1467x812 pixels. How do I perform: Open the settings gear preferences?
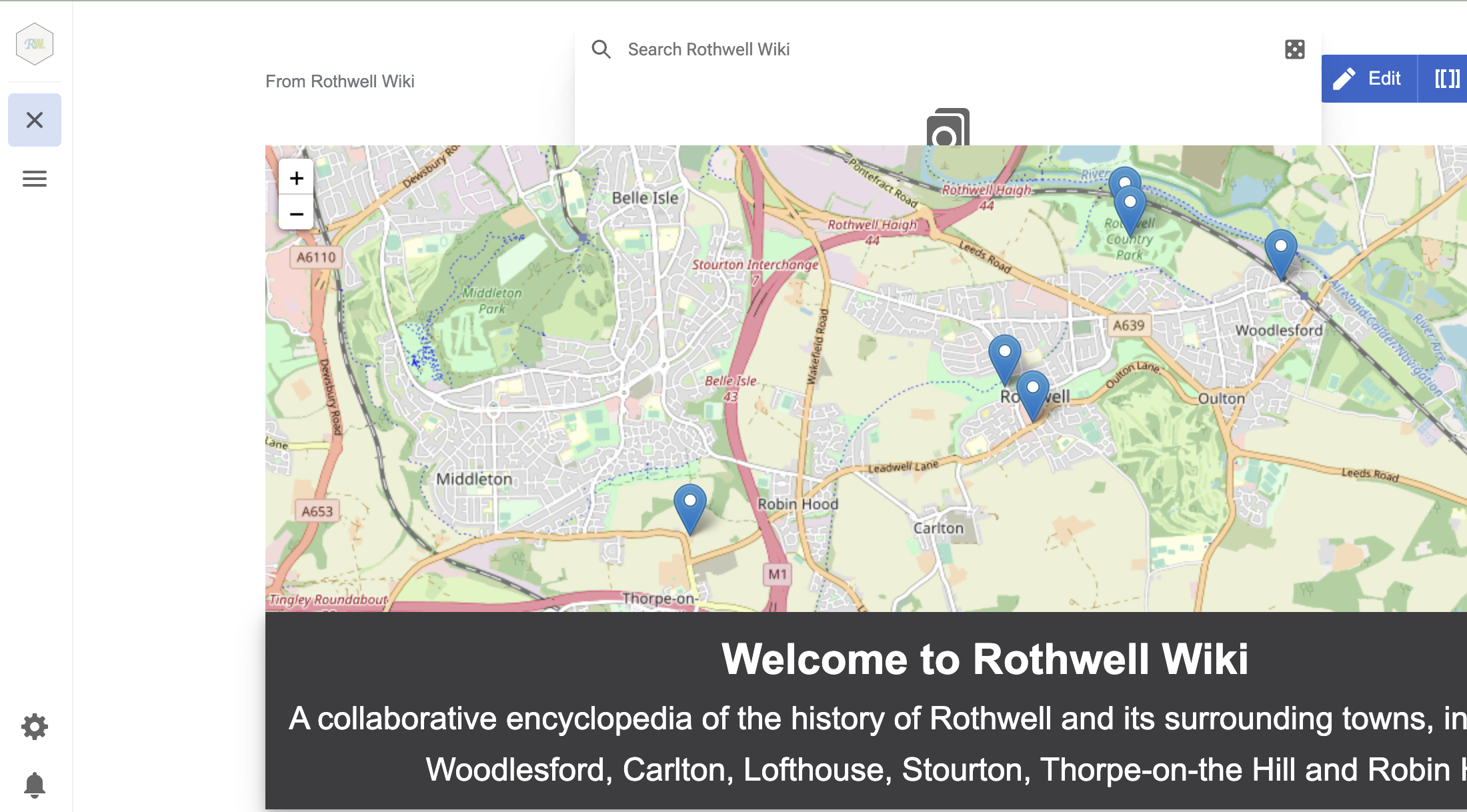pyautogui.click(x=35, y=727)
